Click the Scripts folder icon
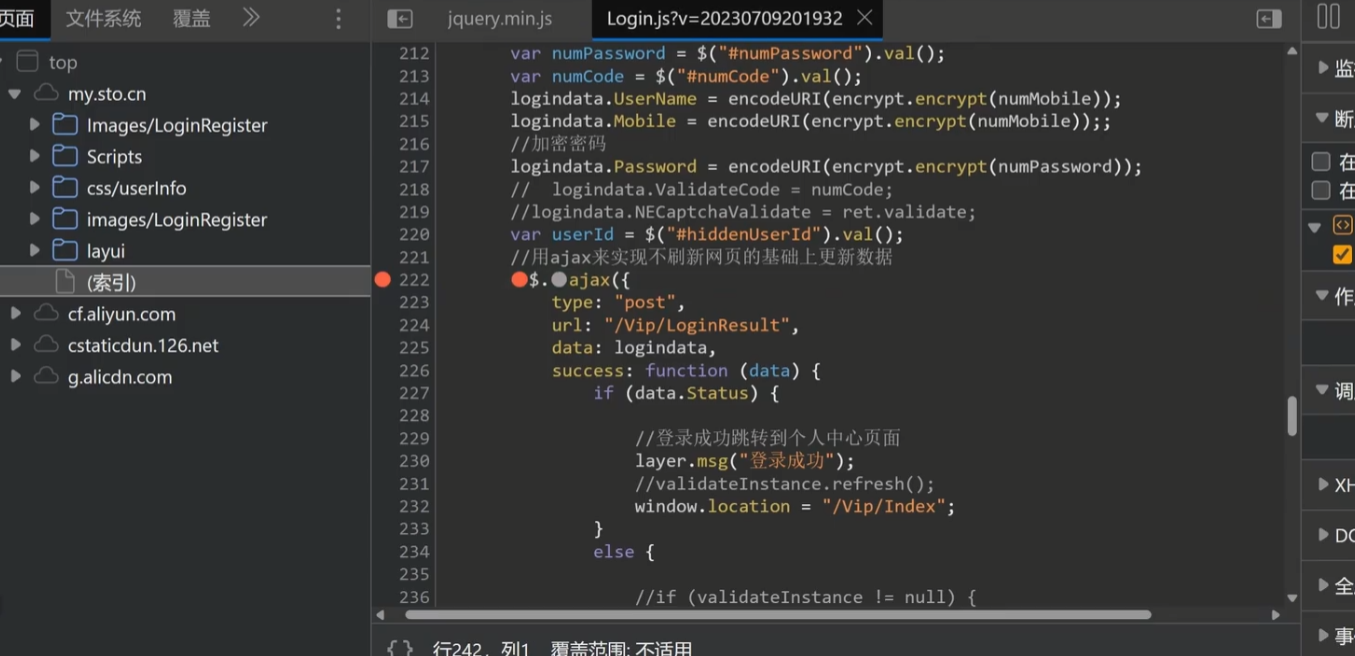1355x656 pixels. click(65, 156)
